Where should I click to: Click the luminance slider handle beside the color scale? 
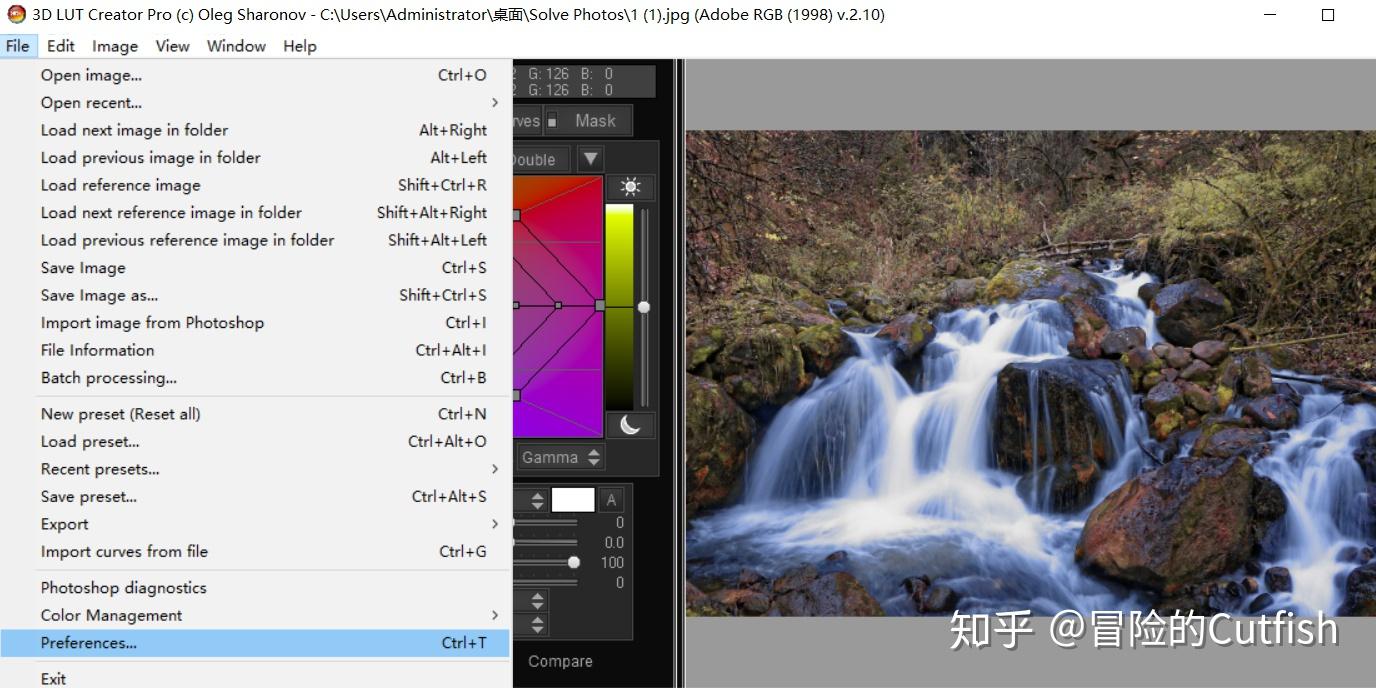coord(644,308)
